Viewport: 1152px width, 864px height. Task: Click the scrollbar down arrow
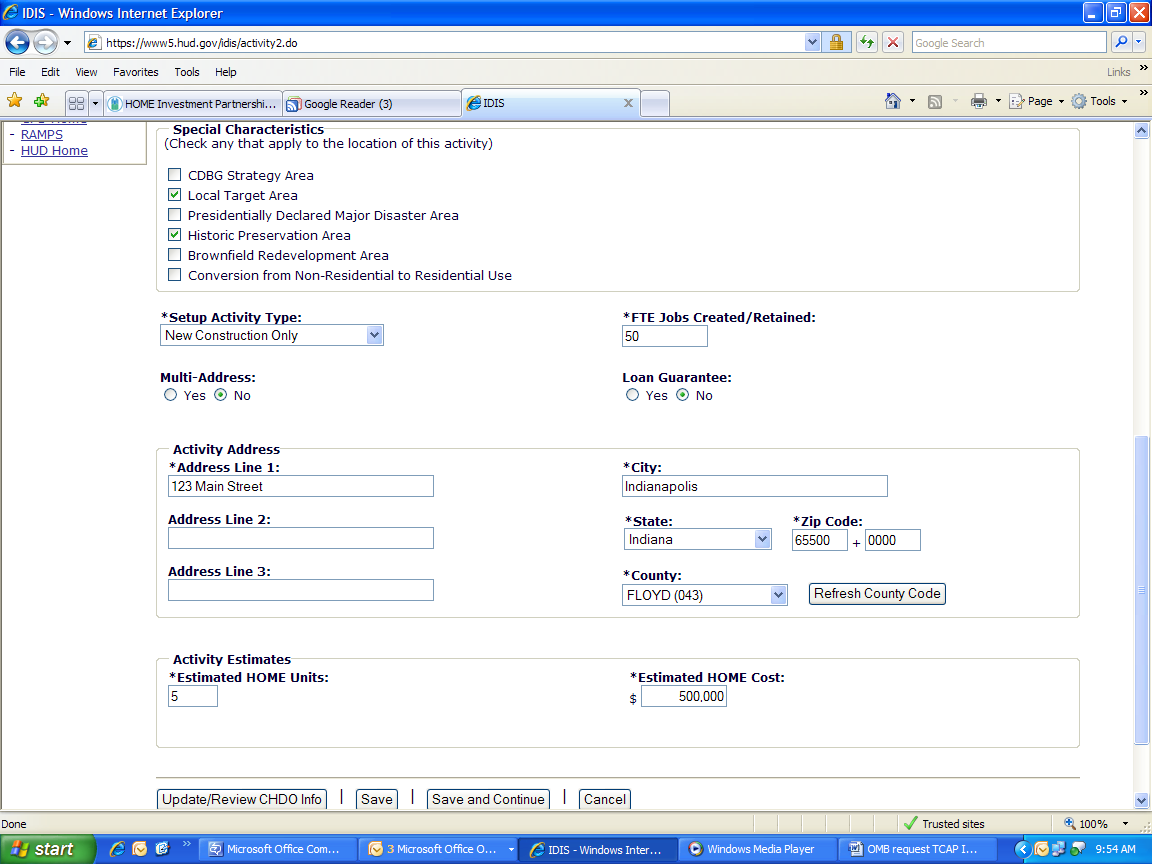1141,801
